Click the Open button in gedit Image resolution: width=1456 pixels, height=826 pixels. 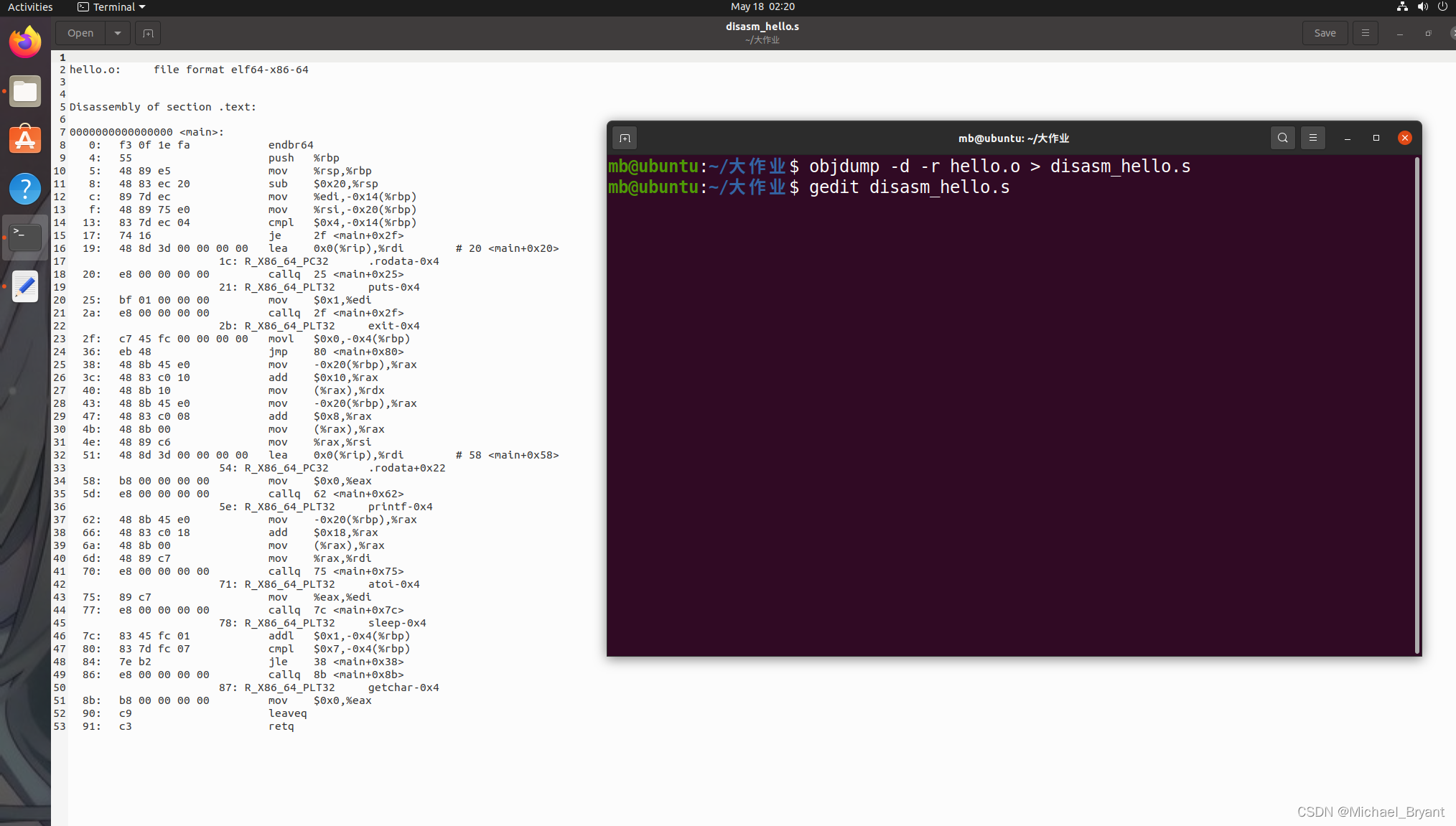pos(80,33)
